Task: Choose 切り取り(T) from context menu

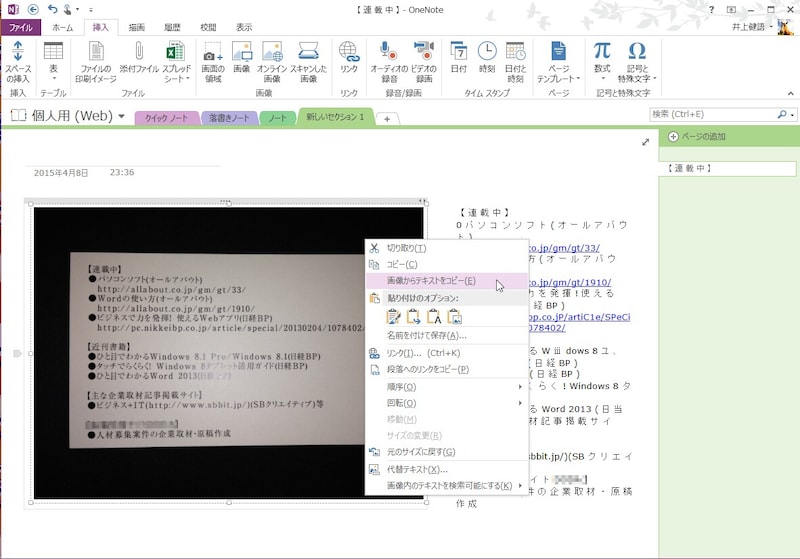Action: point(447,248)
